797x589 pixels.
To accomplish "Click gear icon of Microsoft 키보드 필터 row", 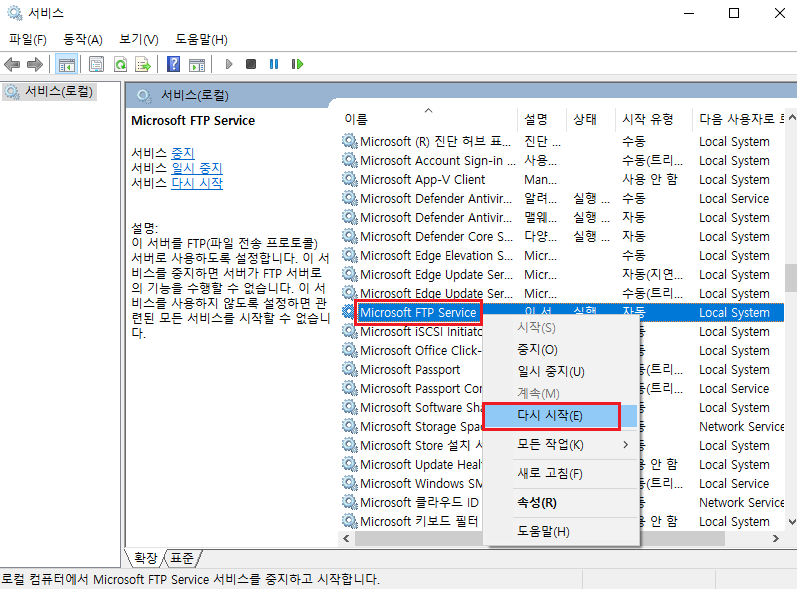I will tap(349, 521).
